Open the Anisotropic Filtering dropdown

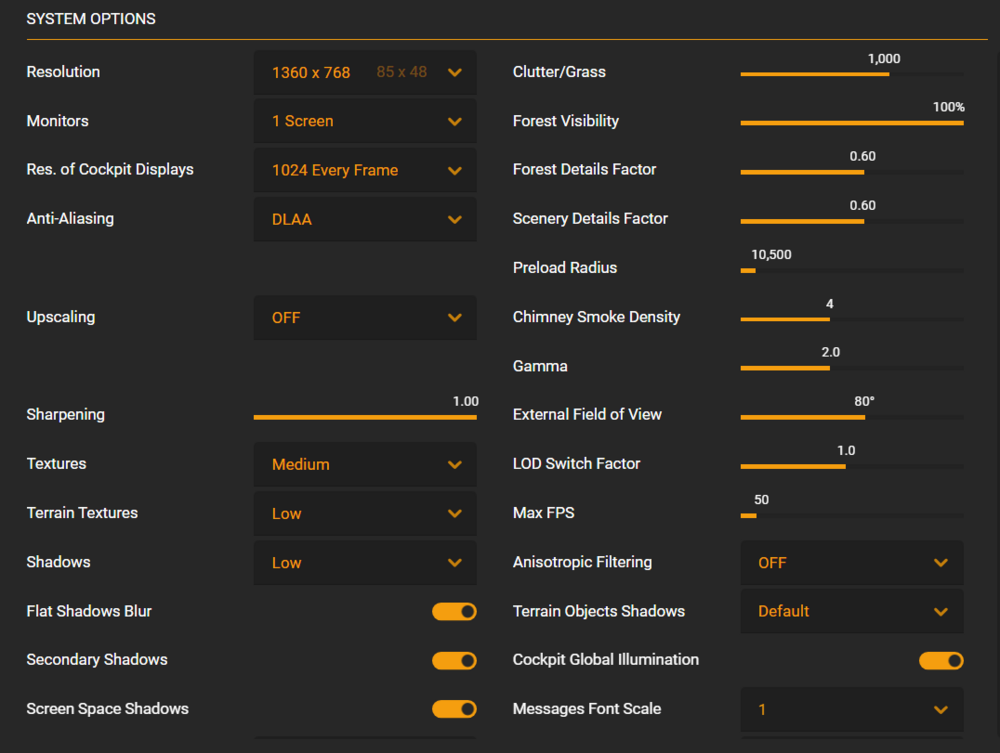[x=851, y=563]
